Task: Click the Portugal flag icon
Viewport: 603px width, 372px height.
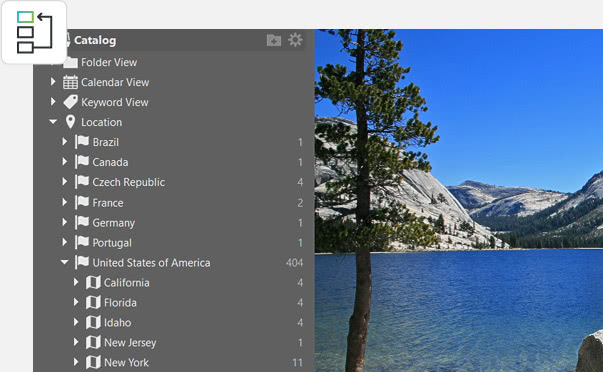Action: coord(82,242)
